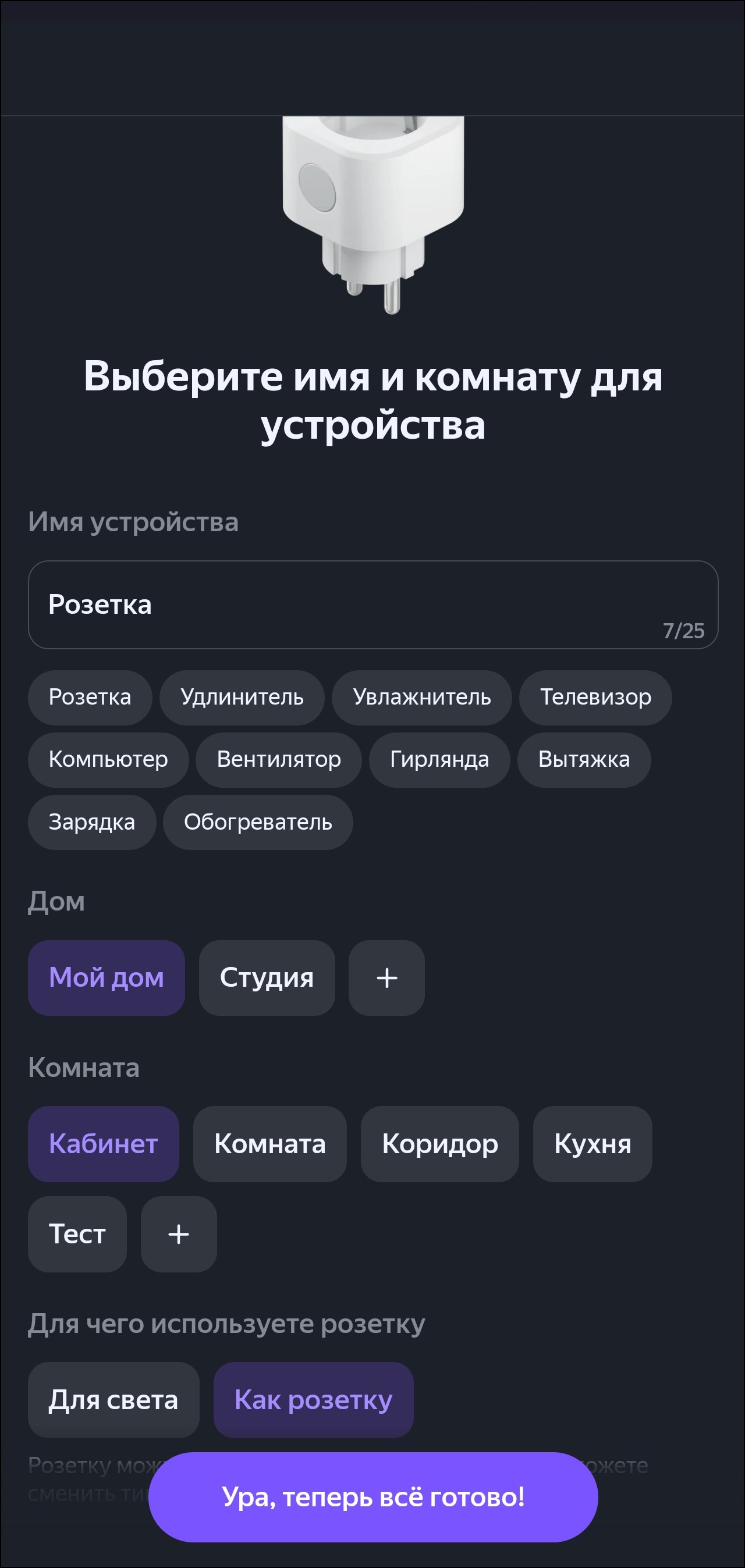Focus the device name input field

coord(373,605)
